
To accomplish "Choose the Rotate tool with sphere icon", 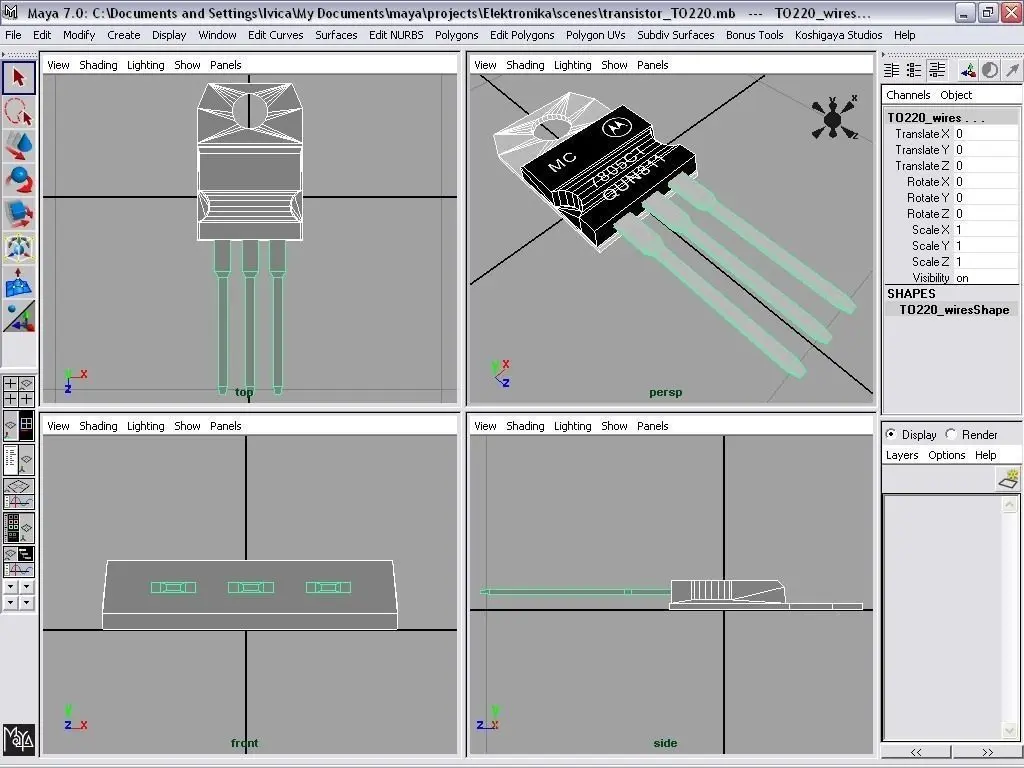I will 18,180.
